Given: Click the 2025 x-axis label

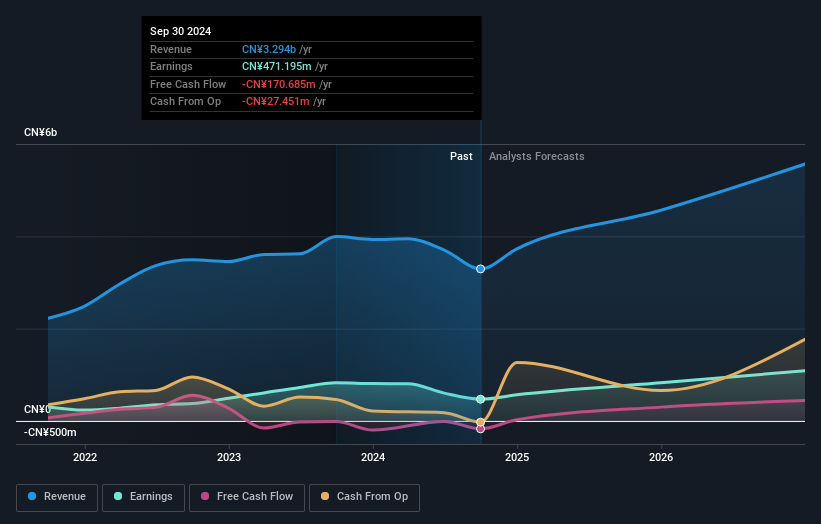Looking at the screenshot, I should pyautogui.click(x=517, y=458).
